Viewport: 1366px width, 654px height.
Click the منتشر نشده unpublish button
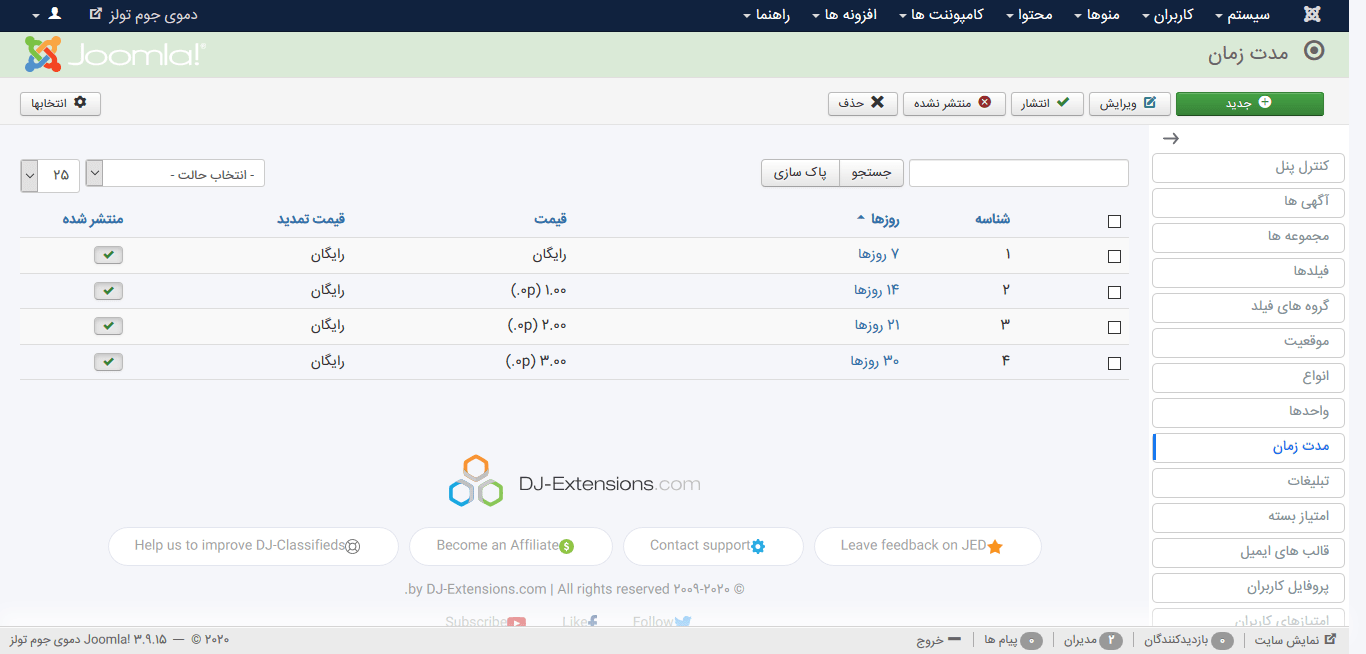tap(954, 104)
